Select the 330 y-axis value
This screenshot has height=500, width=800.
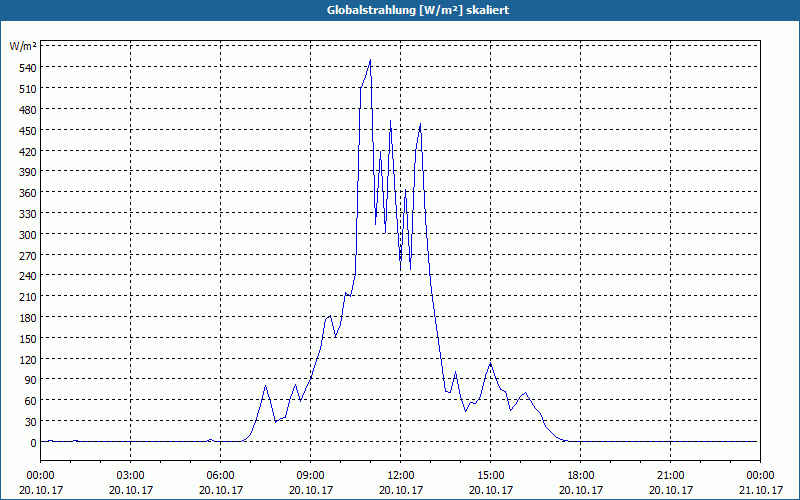click(28, 214)
